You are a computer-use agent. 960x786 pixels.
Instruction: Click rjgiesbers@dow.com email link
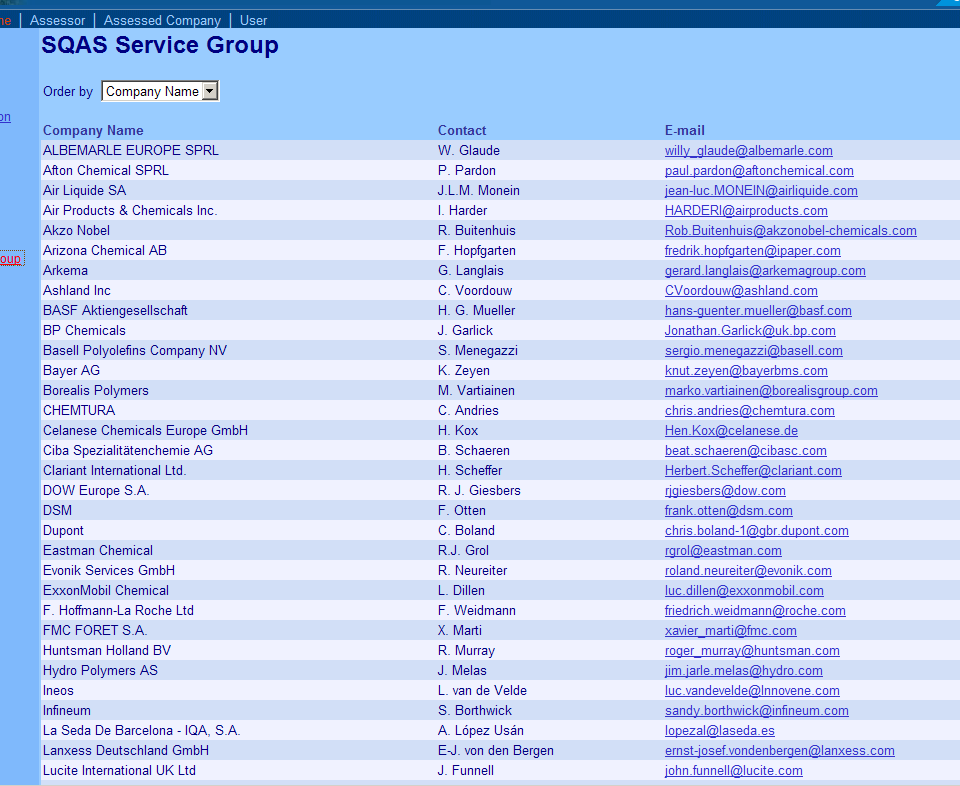pyautogui.click(x=725, y=490)
